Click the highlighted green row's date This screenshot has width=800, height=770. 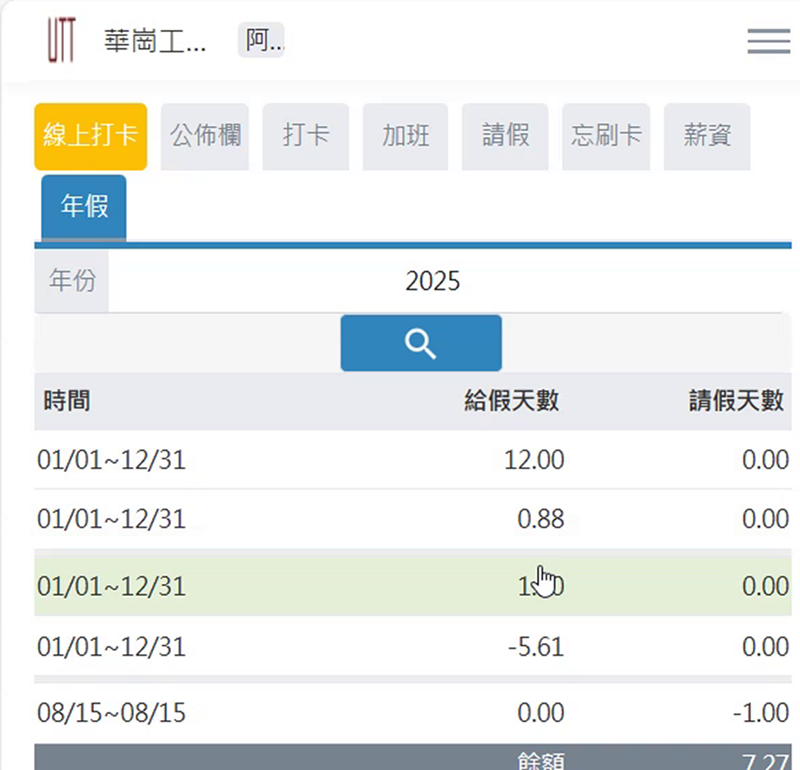pos(111,586)
